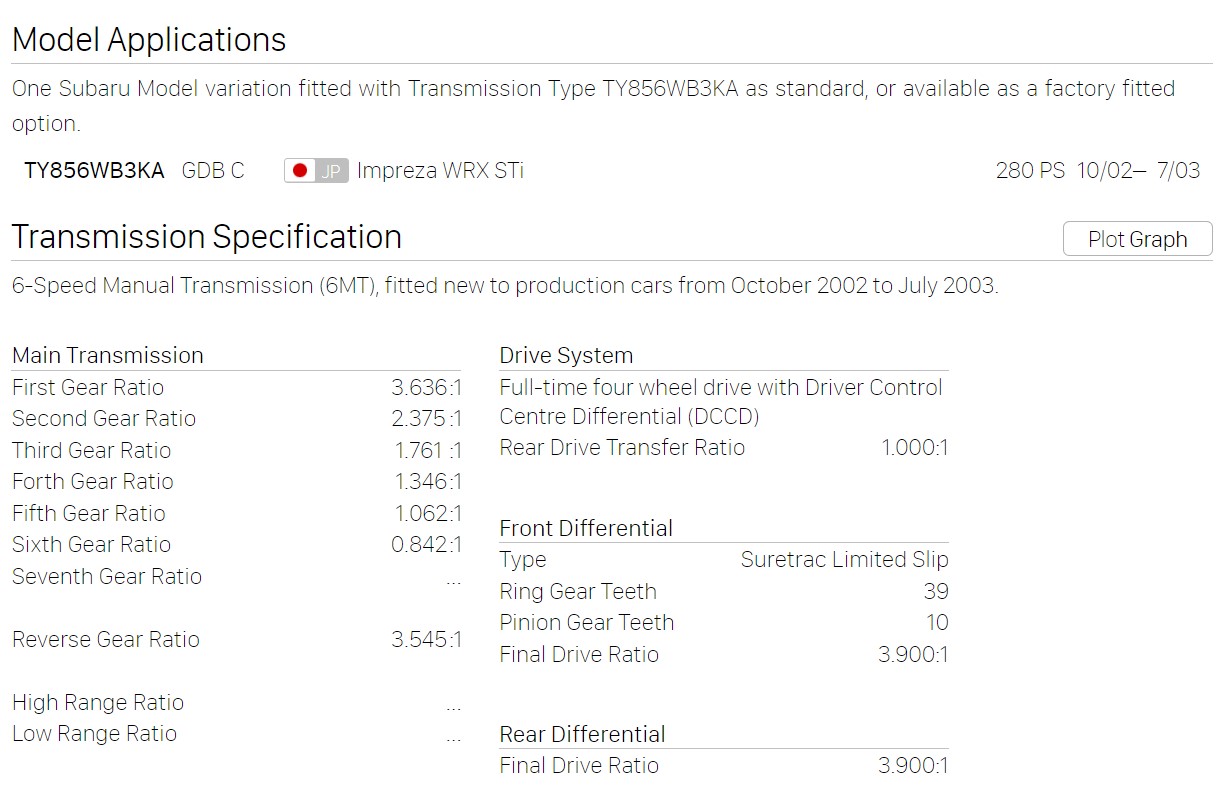Click the Third Gear Ratio label
This screenshot has width=1222, height=801.
tap(92, 450)
